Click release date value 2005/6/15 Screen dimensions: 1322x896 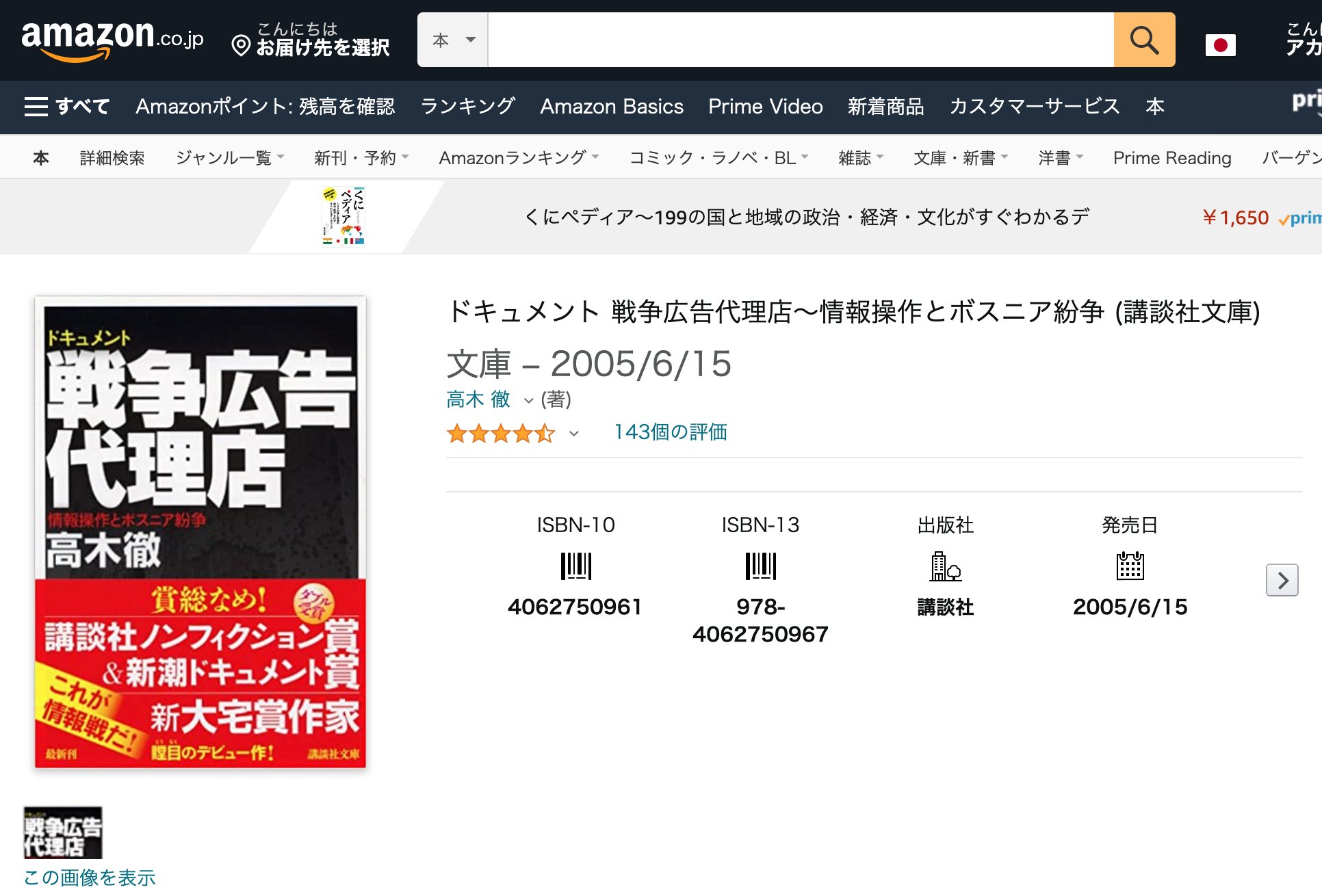(1130, 607)
